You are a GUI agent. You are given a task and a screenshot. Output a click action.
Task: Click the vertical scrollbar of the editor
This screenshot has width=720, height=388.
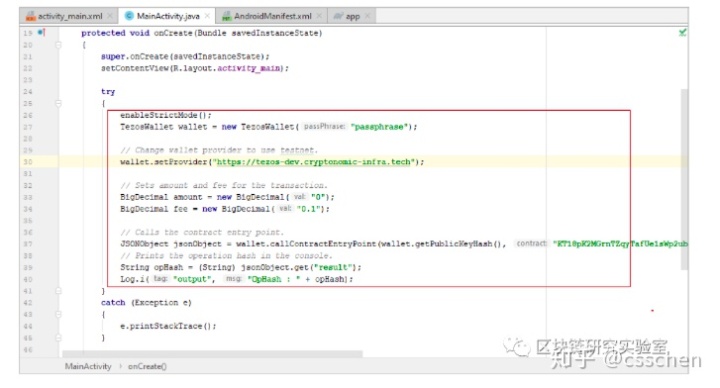click(684, 179)
